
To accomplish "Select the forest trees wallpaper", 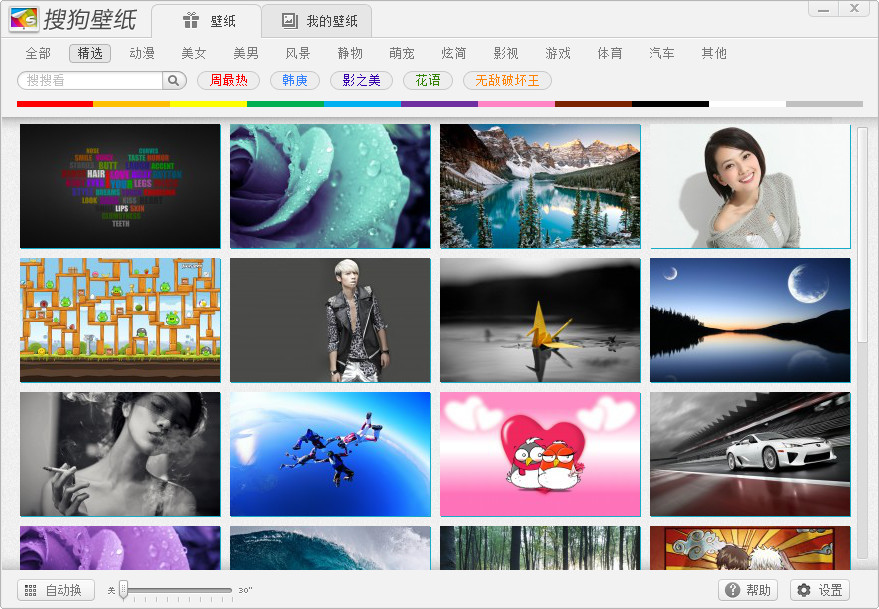I will click(x=540, y=548).
